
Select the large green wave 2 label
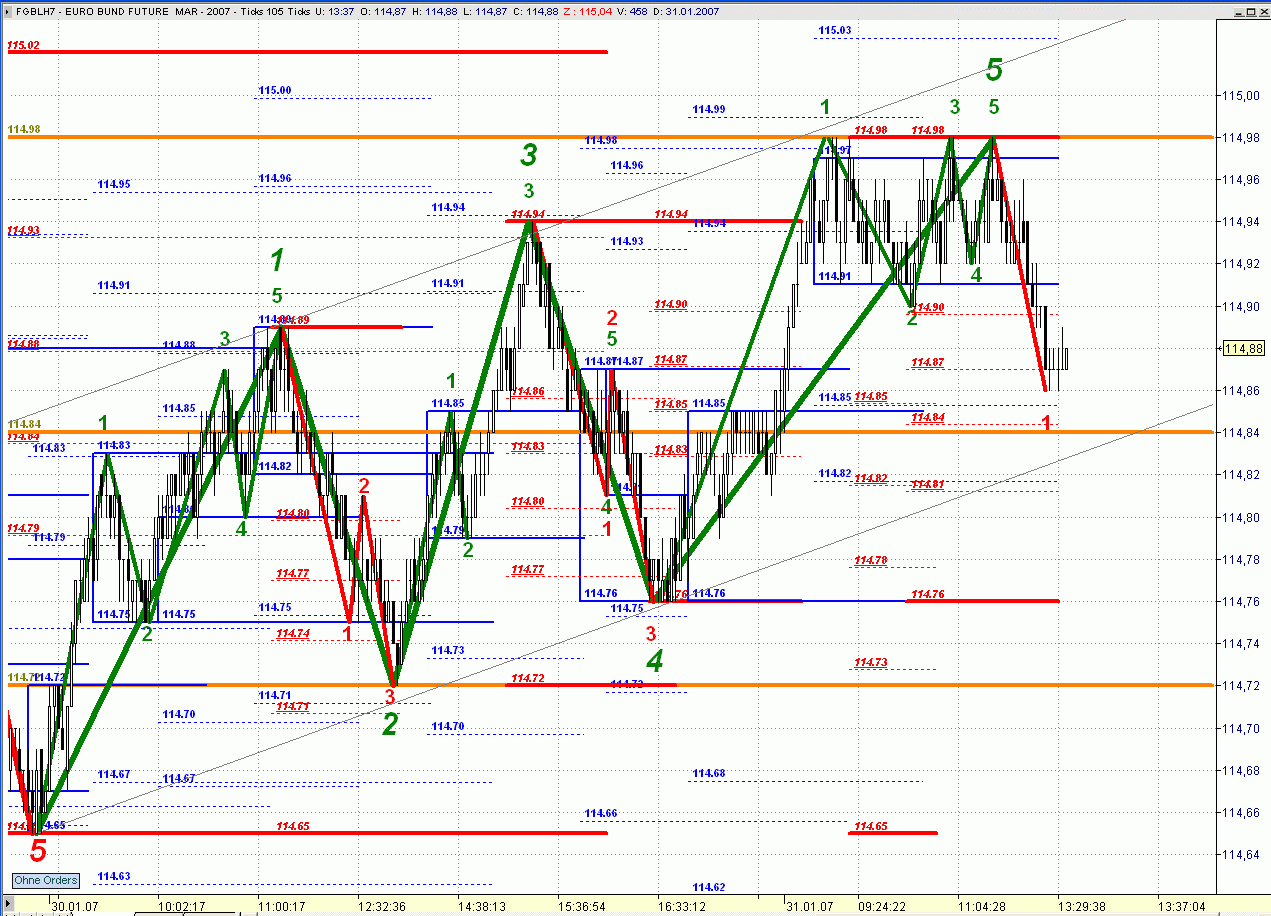tap(390, 725)
